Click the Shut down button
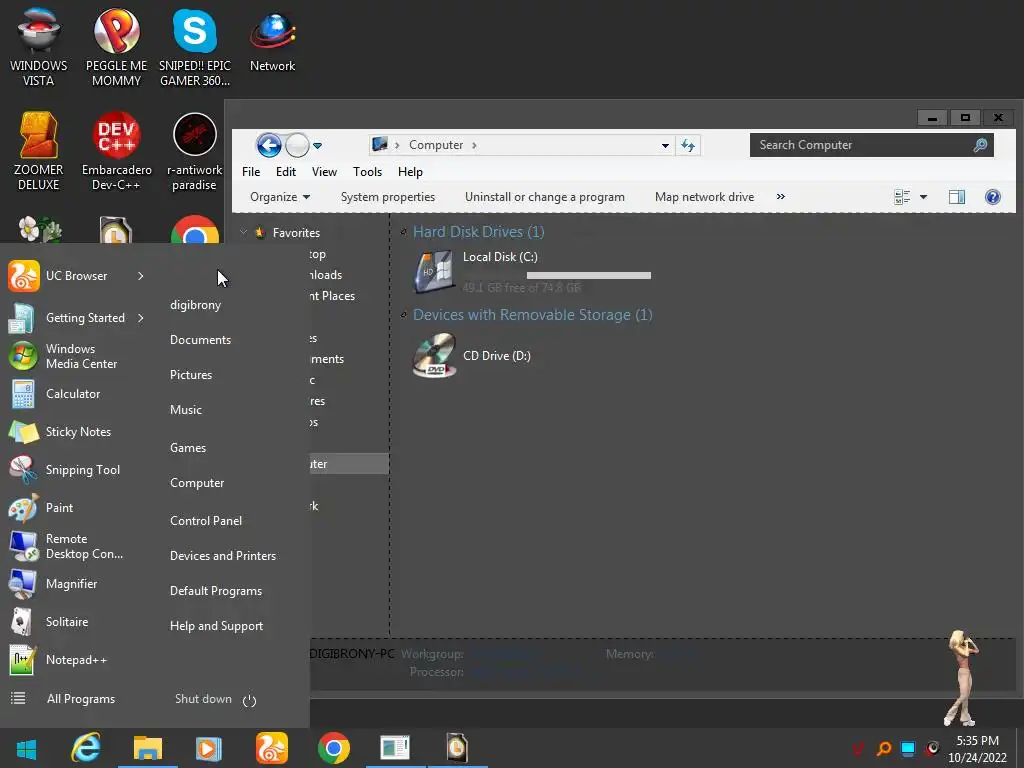This screenshot has width=1024, height=768. pyautogui.click(x=203, y=699)
